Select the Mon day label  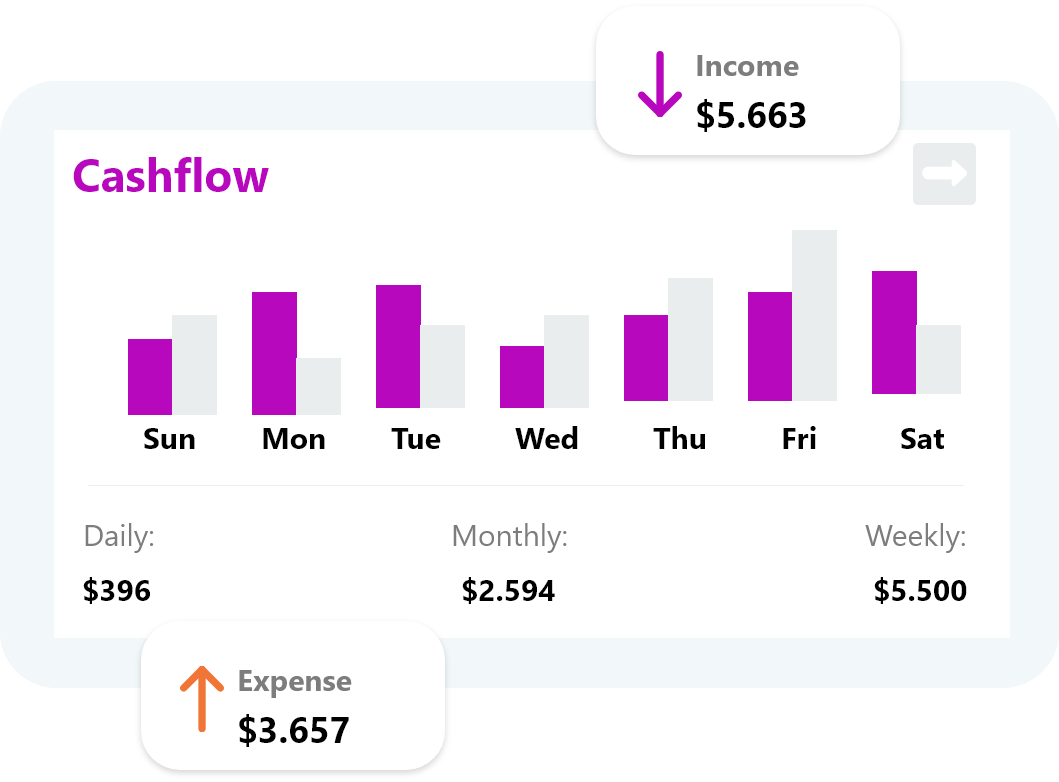[x=293, y=439]
